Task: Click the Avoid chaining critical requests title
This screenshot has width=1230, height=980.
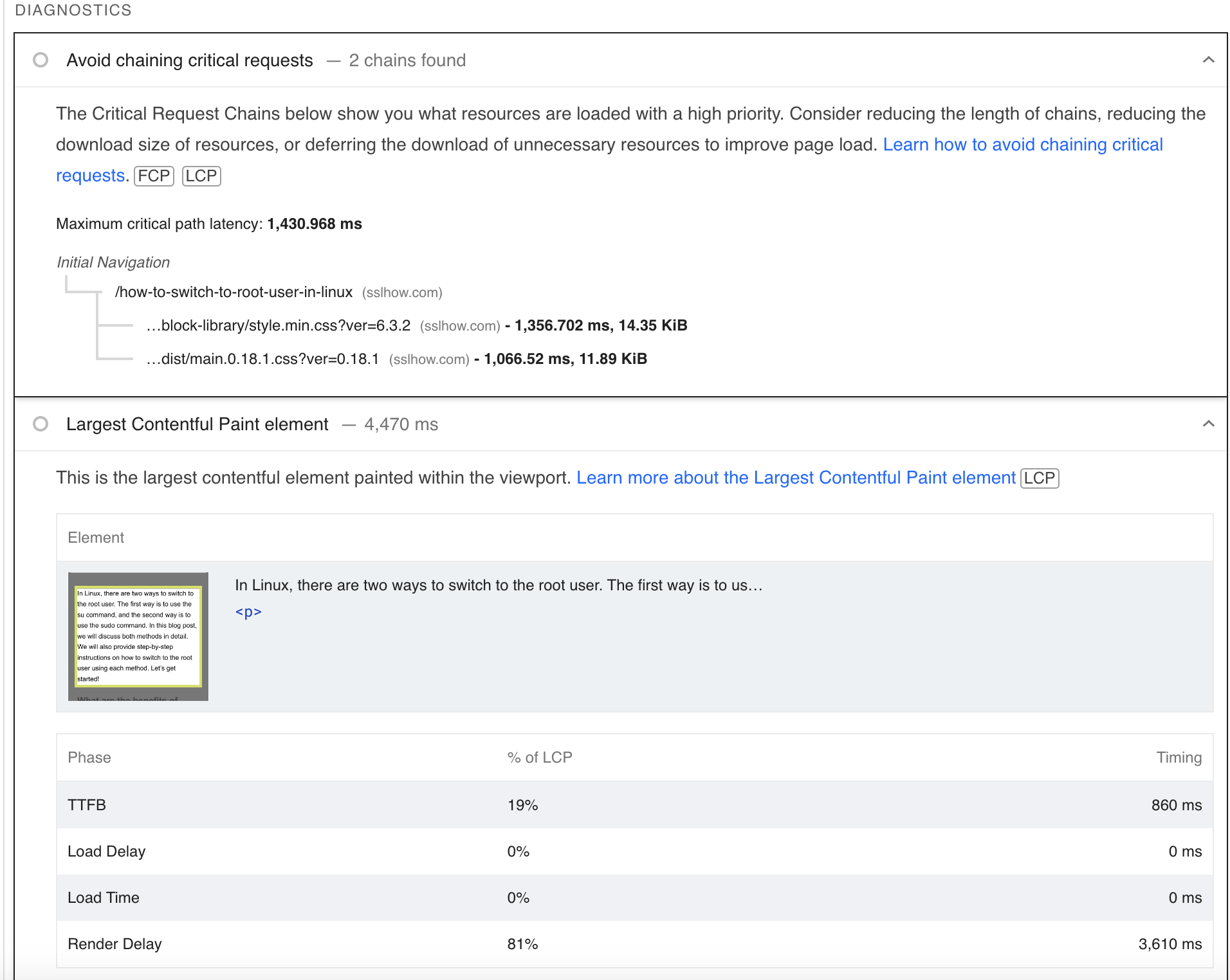Action: click(190, 60)
